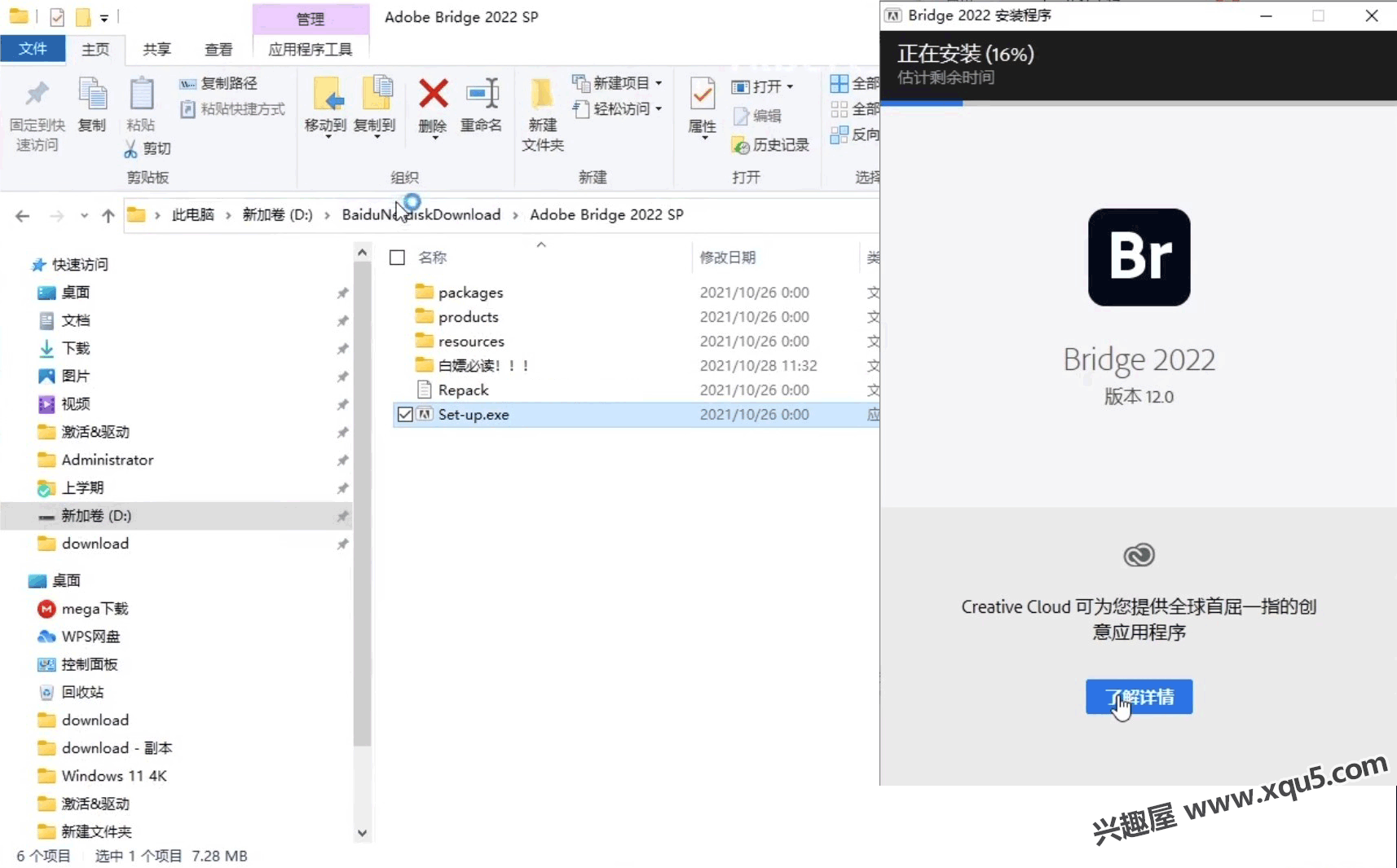Click the Properties (属性) icon

pos(702,94)
